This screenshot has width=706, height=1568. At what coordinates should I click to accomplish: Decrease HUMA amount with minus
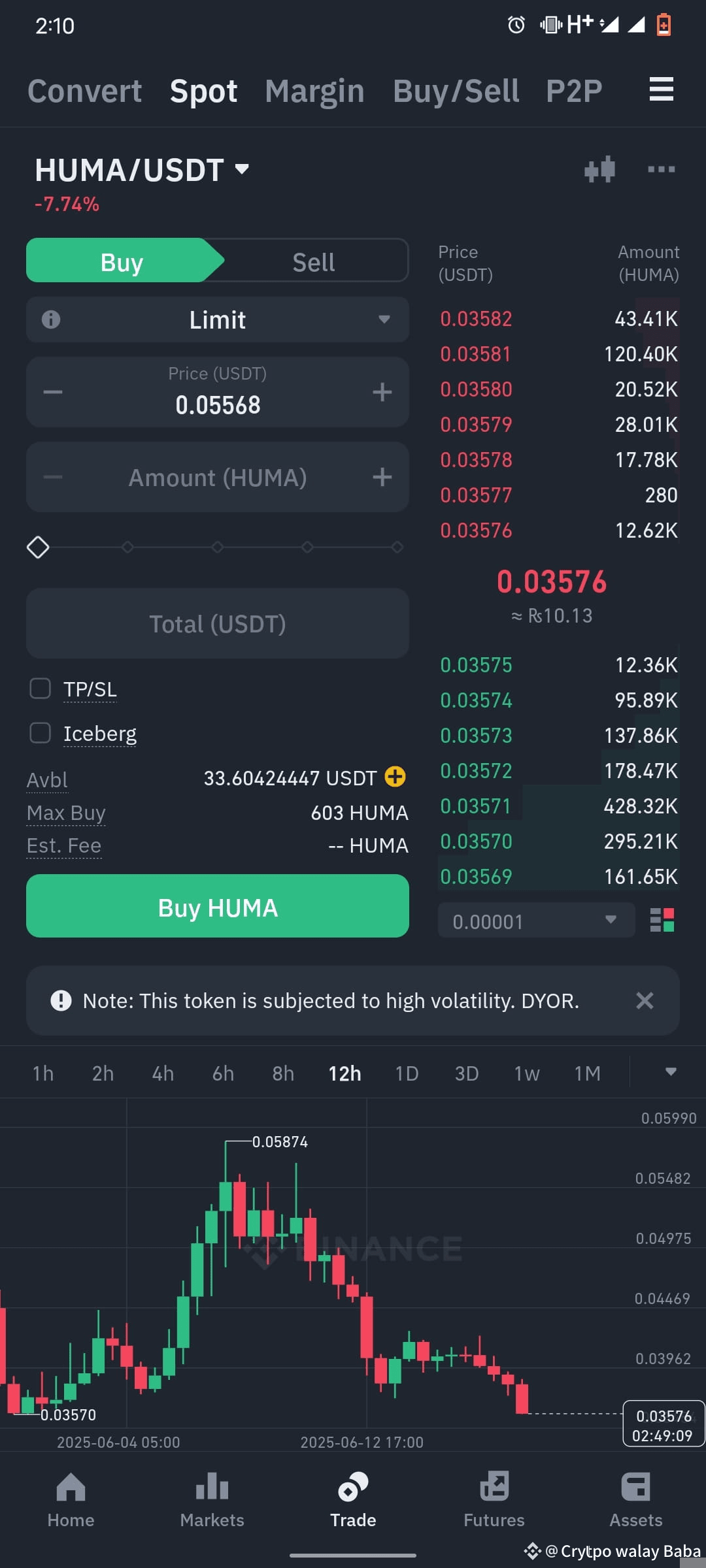coord(53,477)
